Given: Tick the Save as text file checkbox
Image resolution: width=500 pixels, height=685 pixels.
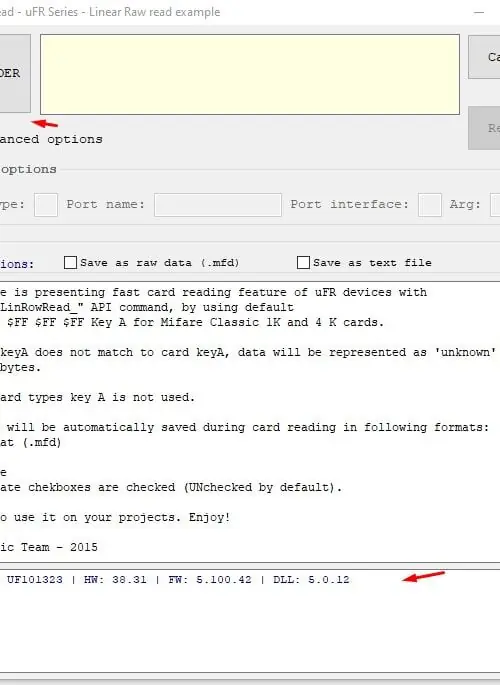Looking at the screenshot, I should (x=303, y=263).
